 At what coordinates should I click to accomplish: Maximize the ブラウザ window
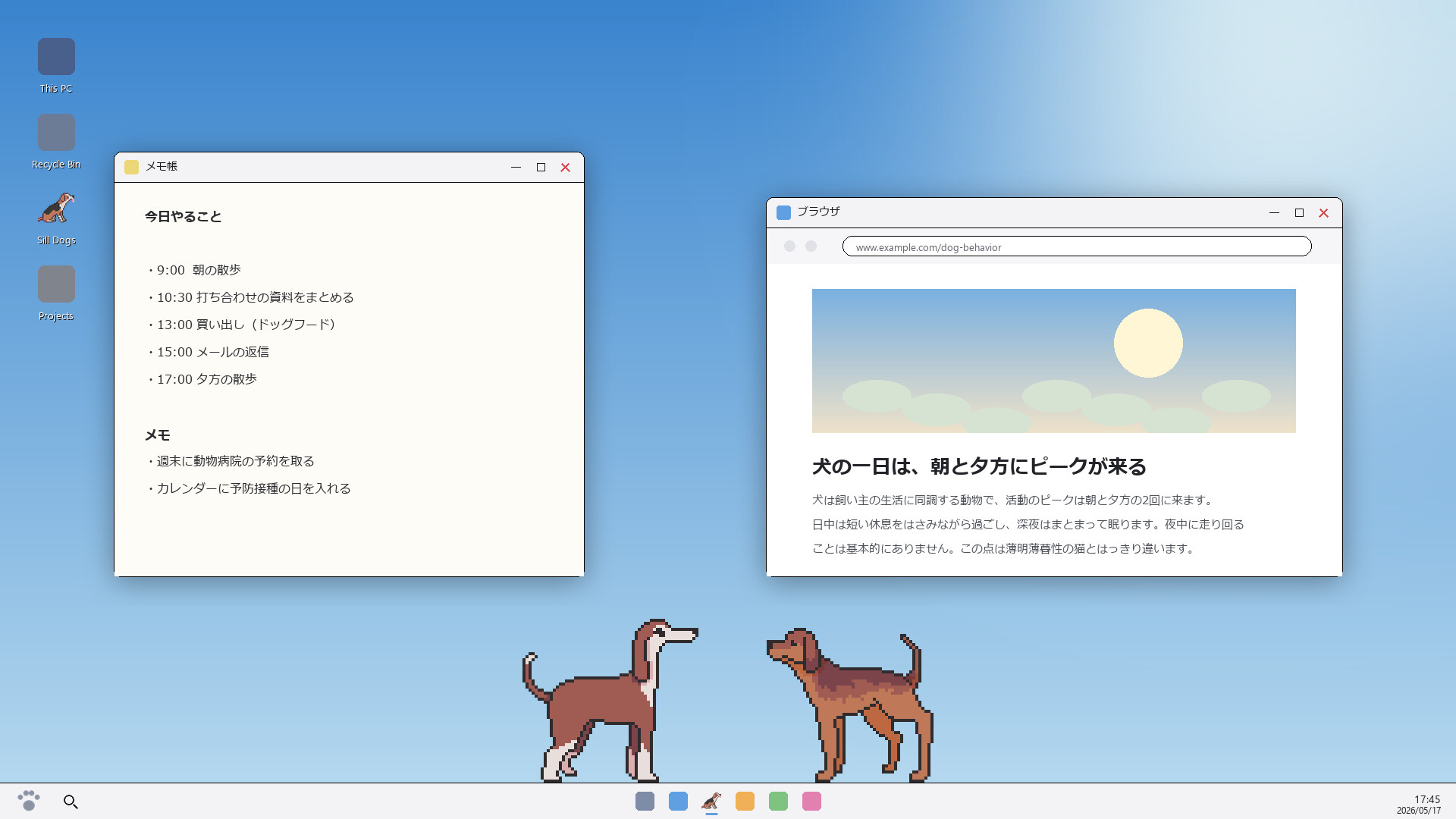point(1299,213)
